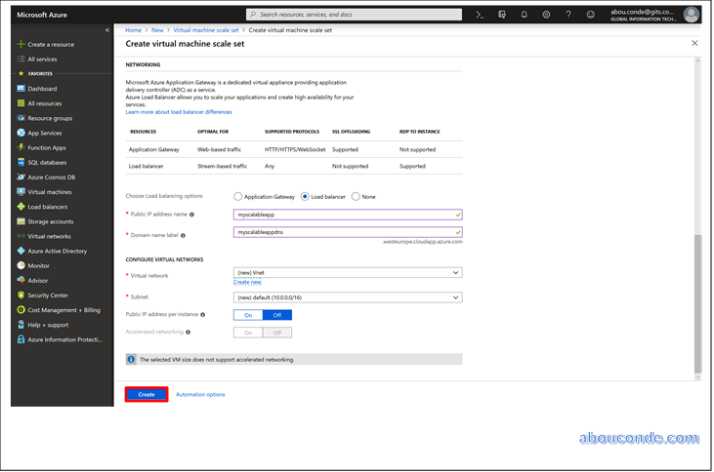Open the Automation options link

200,395
